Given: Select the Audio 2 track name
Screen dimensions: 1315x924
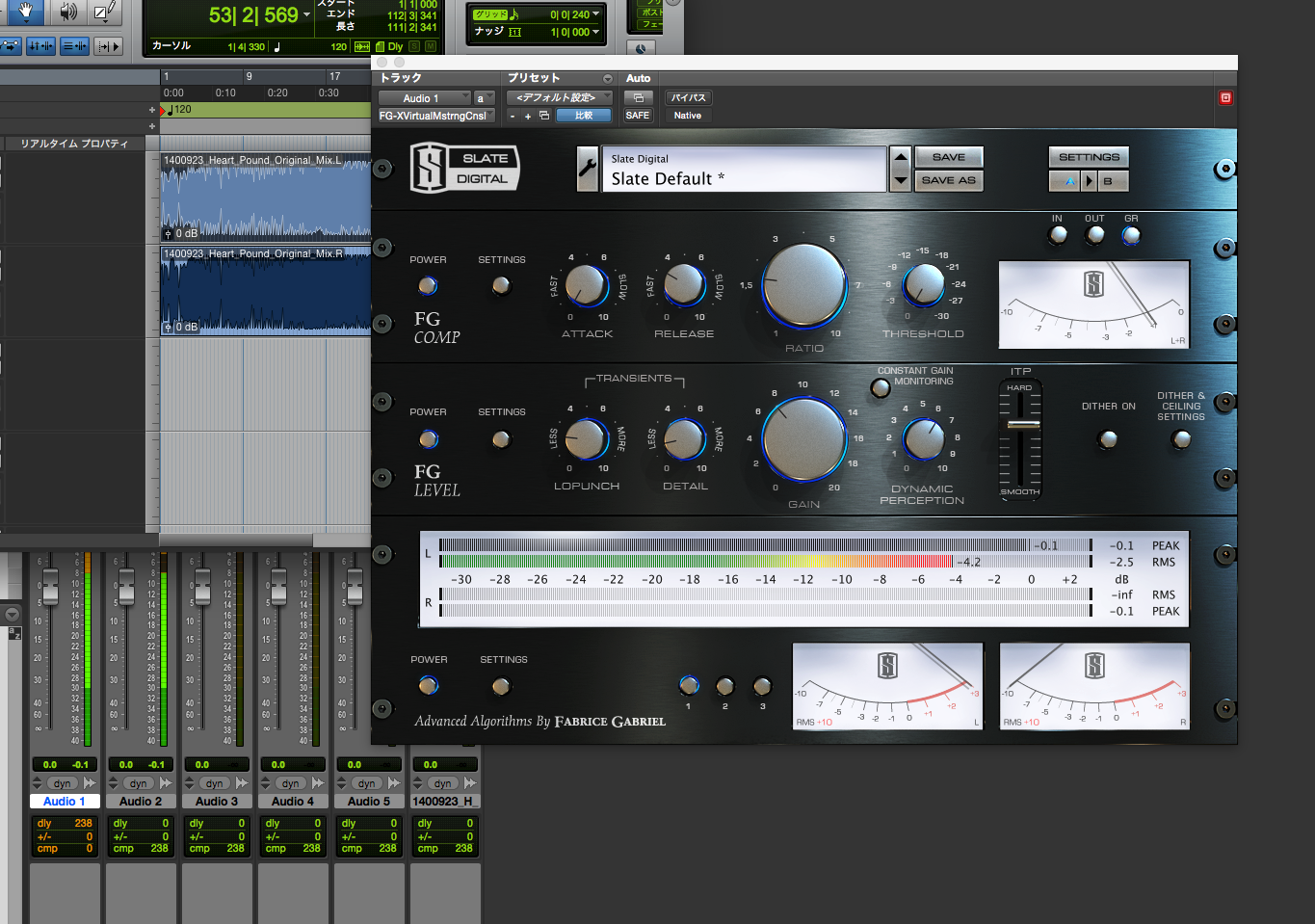Looking at the screenshot, I should 141,802.
